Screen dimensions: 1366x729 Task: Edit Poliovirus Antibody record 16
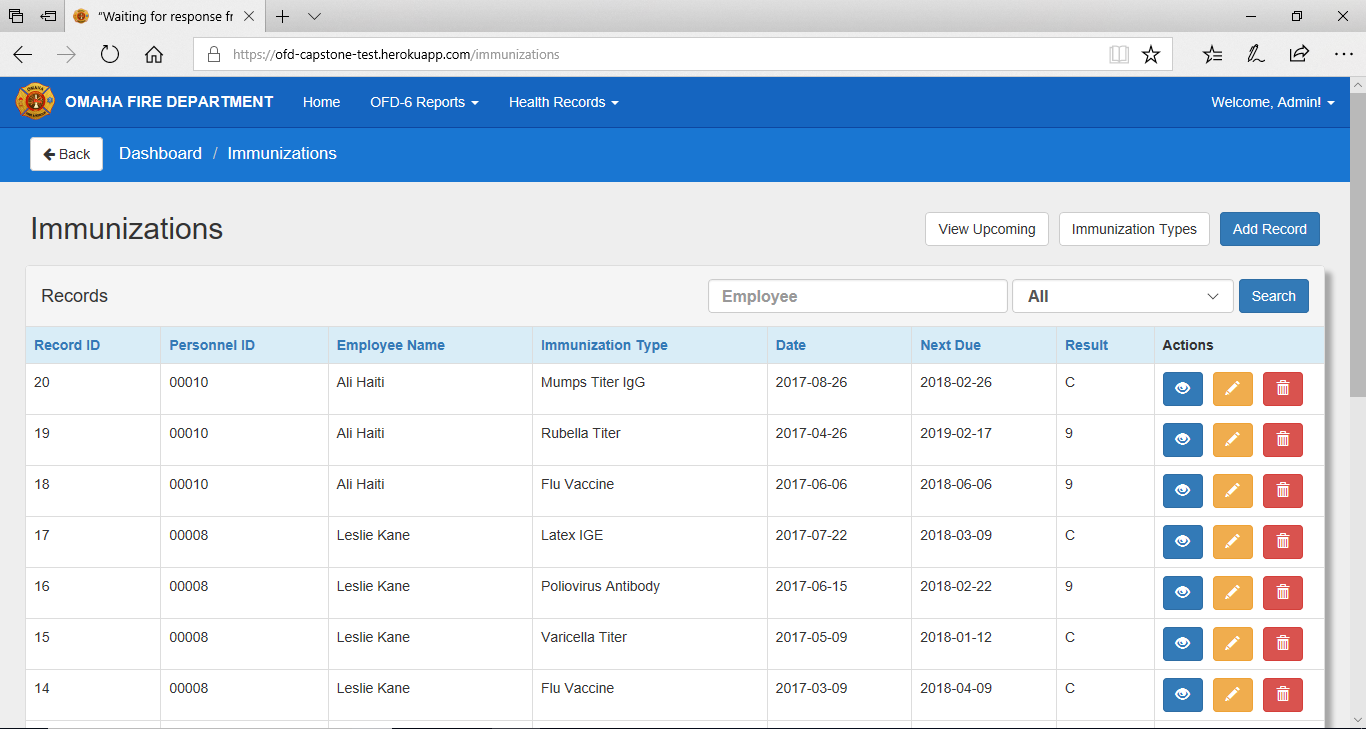point(1233,593)
